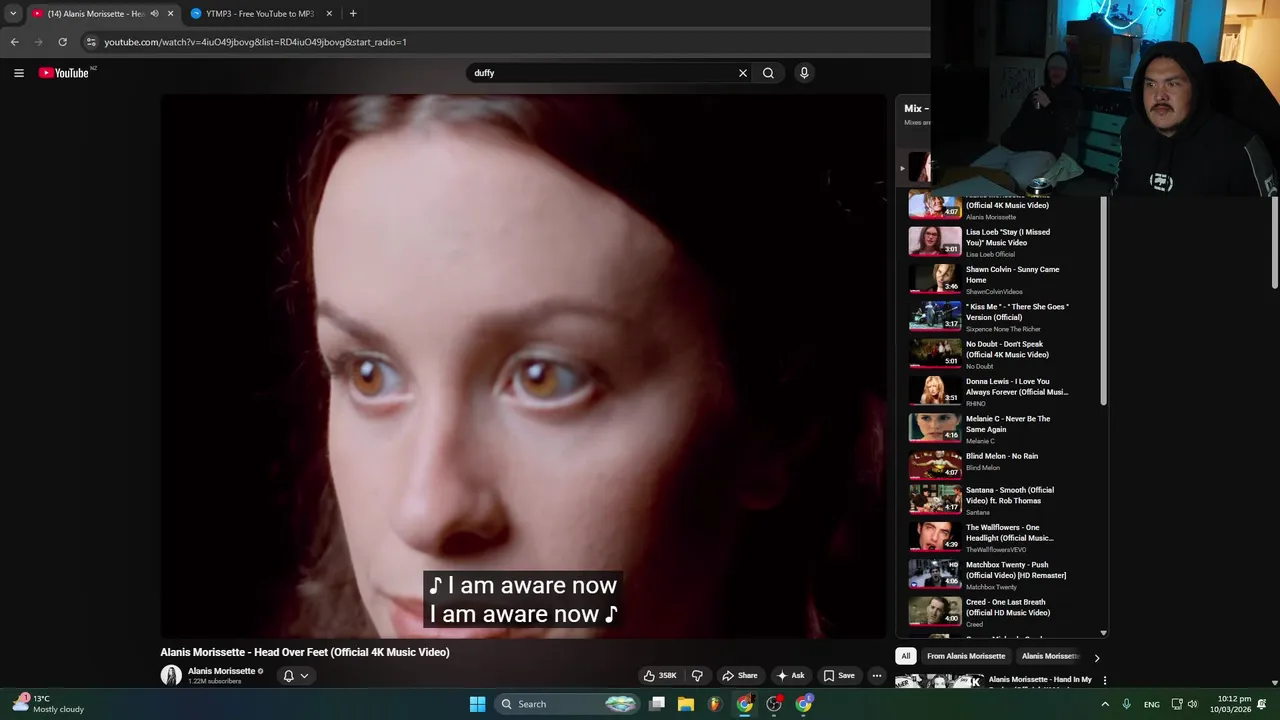Select Blind Melon - No Rain in the mix
The height and width of the screenshot is (720, 1280).
coord(1003,465)
